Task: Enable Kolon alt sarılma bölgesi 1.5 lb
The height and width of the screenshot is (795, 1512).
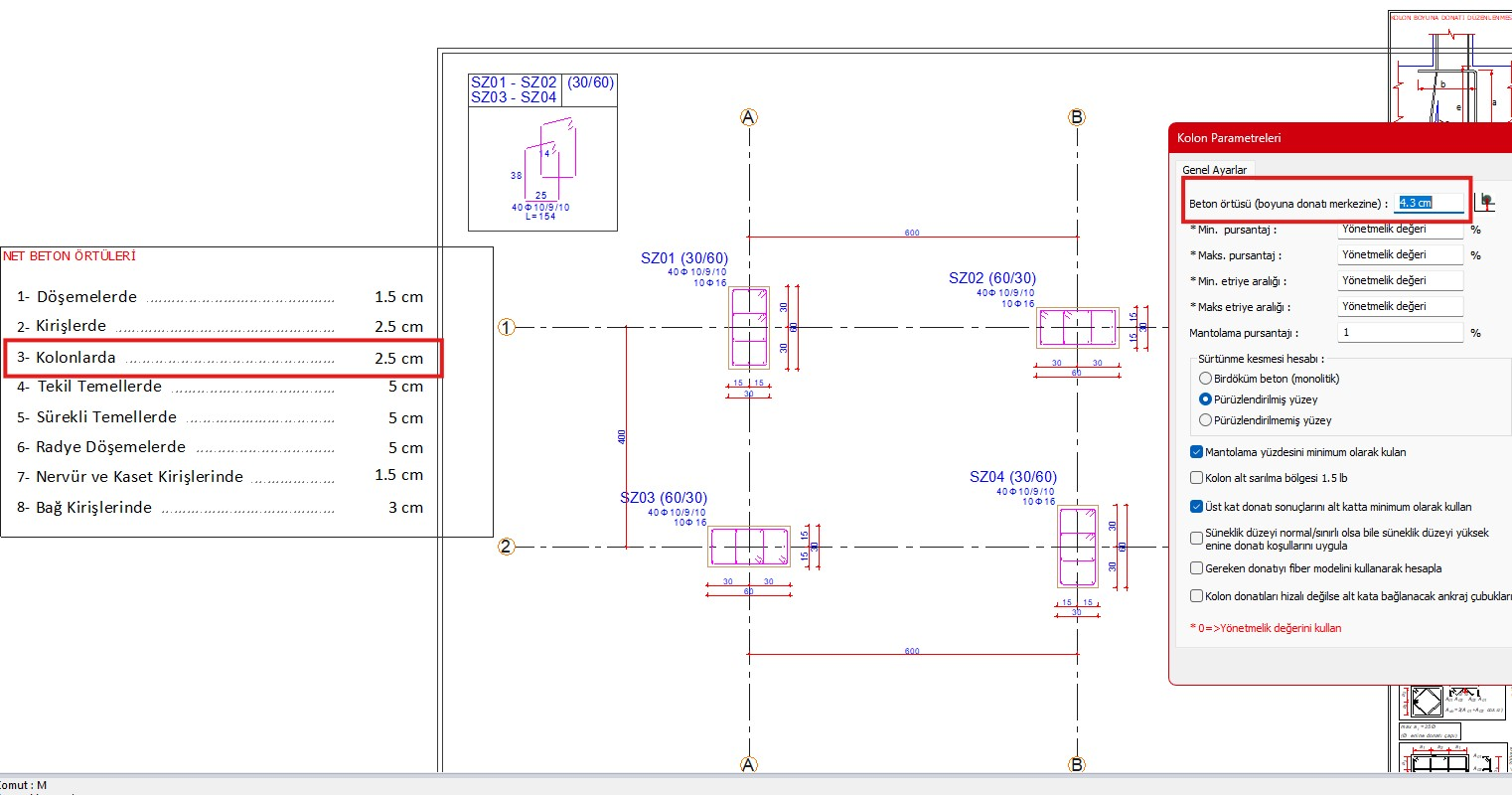Action: tap(1269, 478)
